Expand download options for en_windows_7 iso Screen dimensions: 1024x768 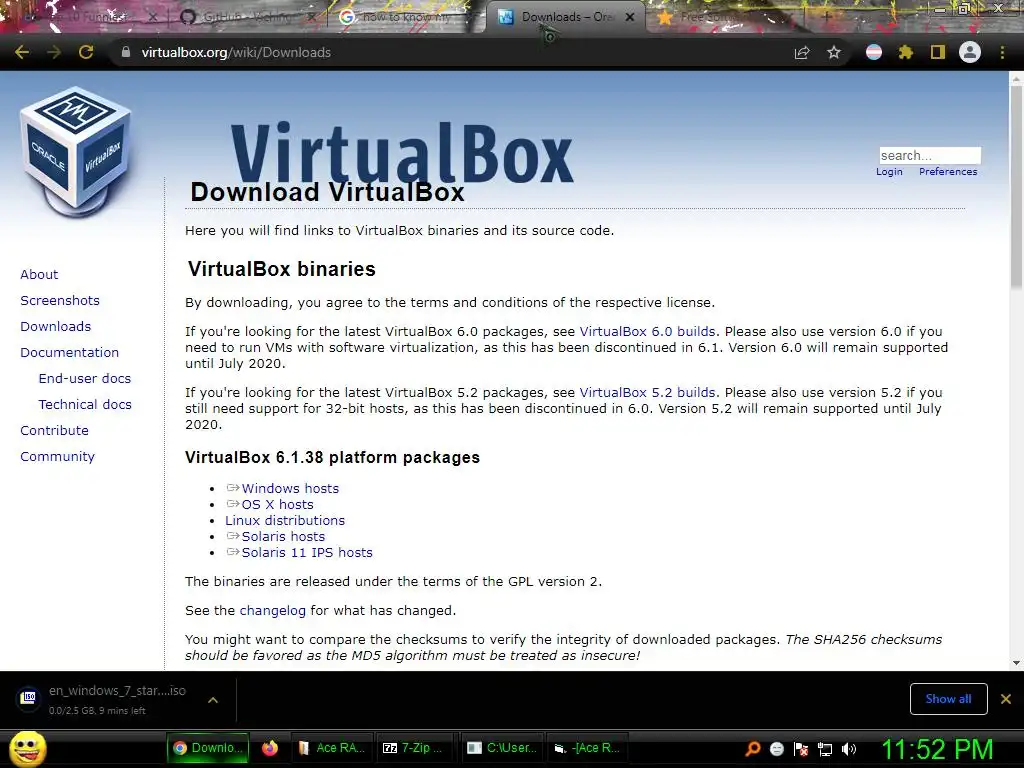(212, 699)
